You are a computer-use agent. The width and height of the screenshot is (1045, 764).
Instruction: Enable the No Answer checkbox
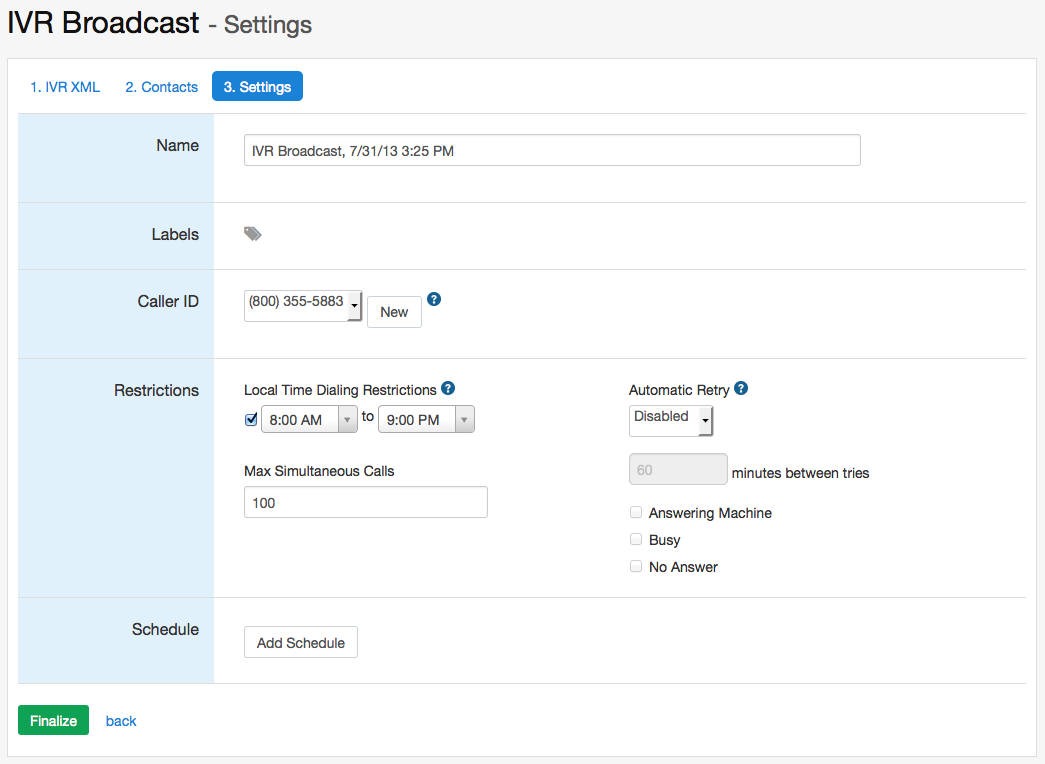(x=636, y=566)
